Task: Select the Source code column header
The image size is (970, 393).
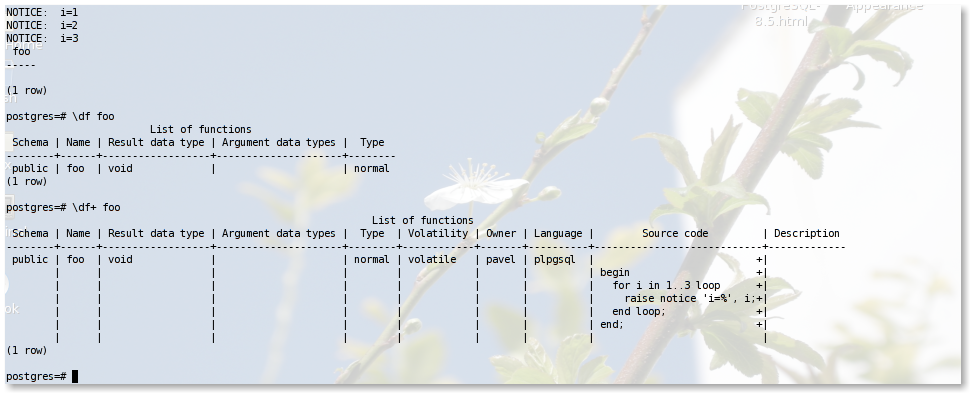Action: [675, 233]
